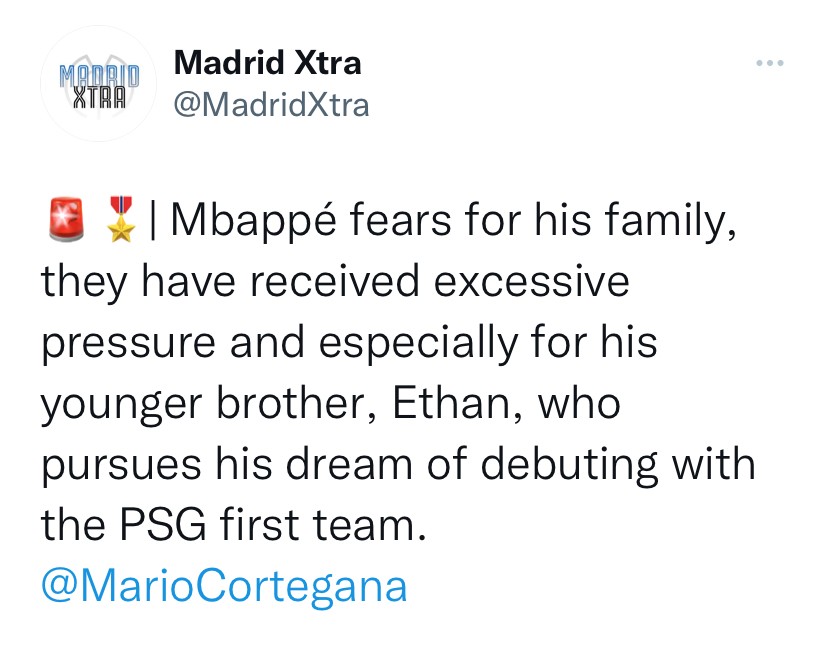828x670 pixels.
Task: Open the Madrid Xtra display name
Action: tap(267, 64)
